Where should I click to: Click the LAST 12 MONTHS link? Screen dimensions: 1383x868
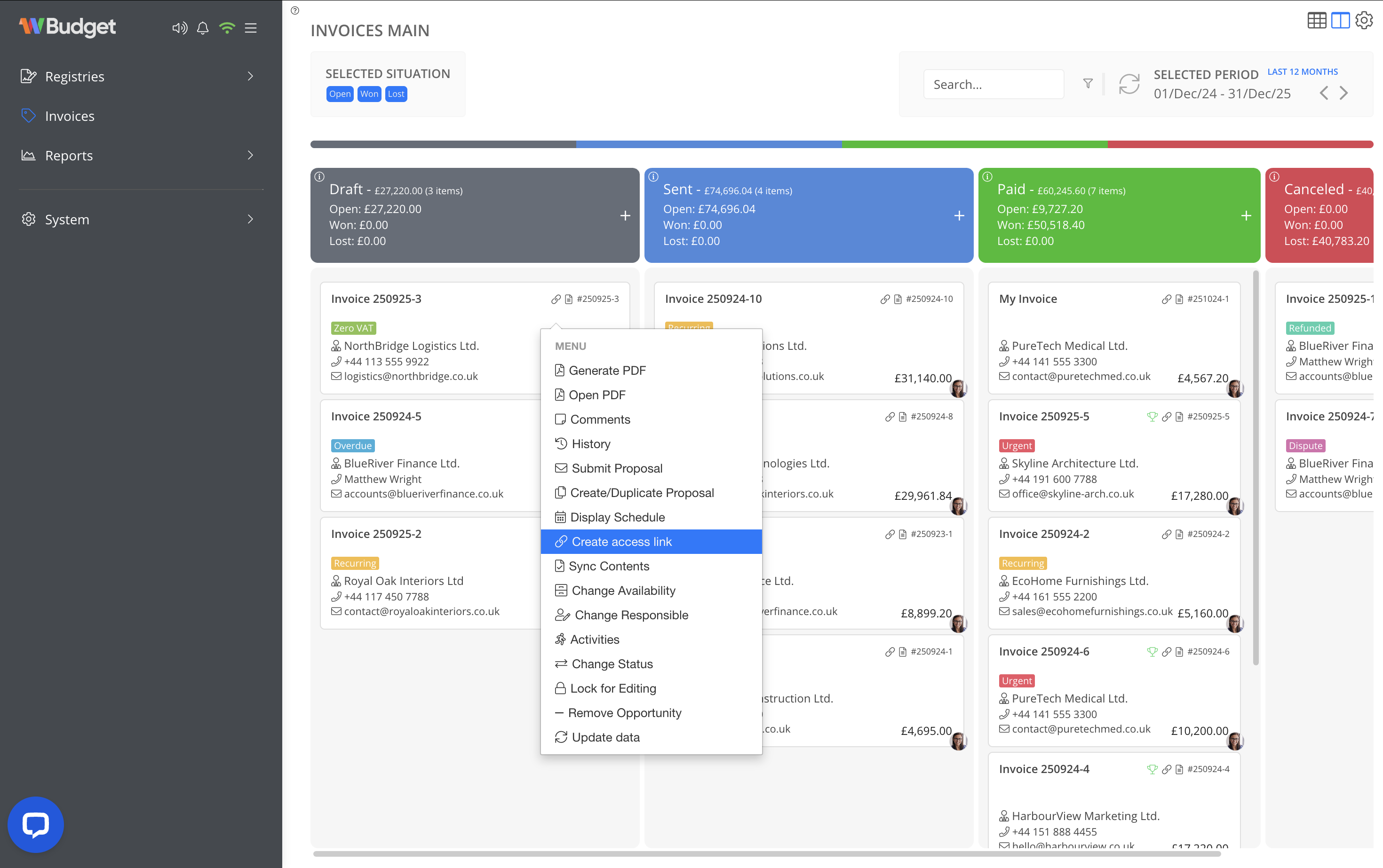point(1302,71)
